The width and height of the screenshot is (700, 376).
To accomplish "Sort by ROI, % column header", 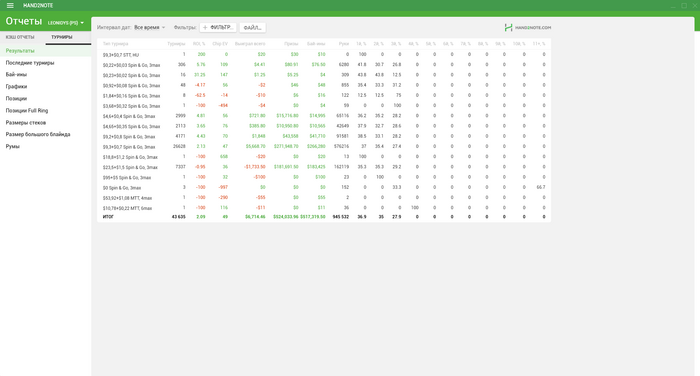I will click(x=199, y=44).
